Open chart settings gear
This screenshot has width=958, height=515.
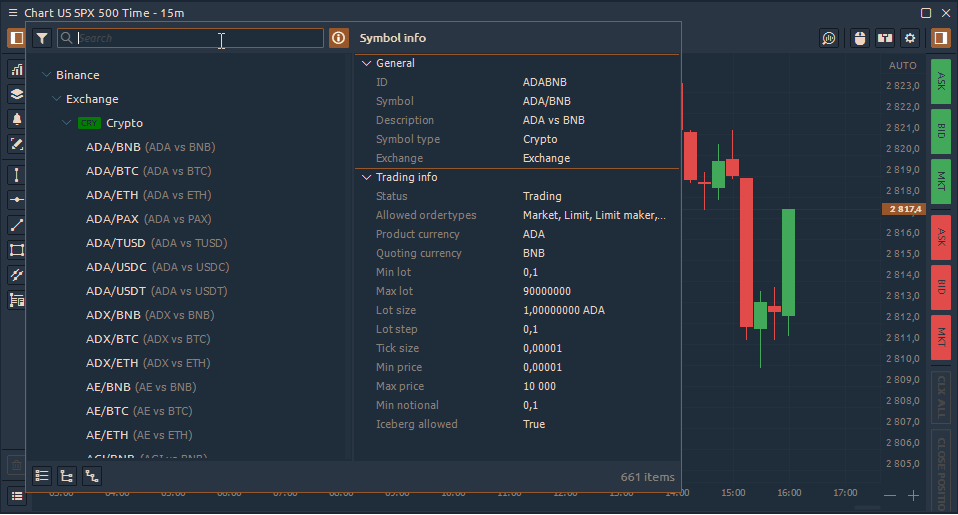910,38
